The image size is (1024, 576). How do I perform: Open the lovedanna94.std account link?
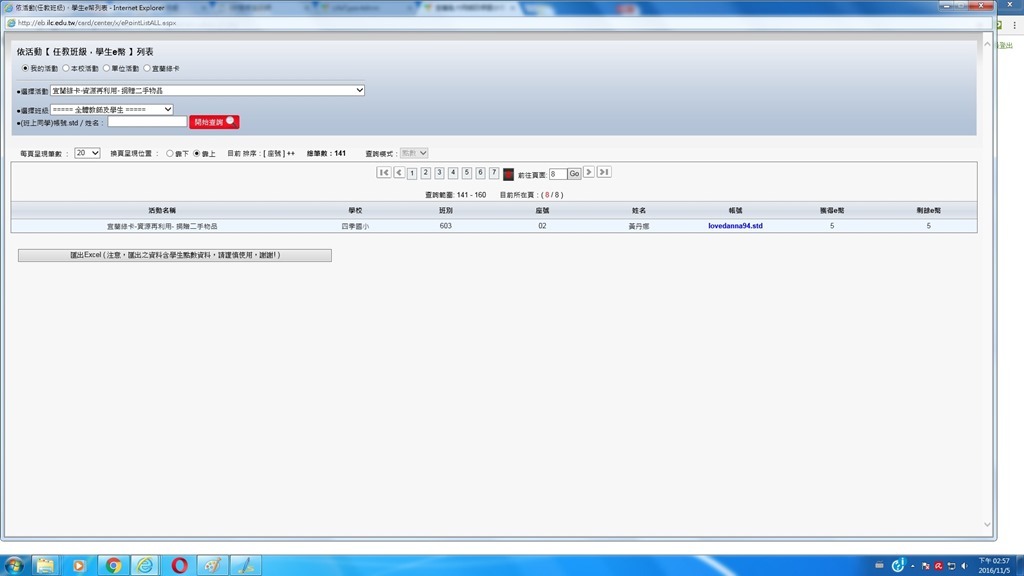(x=735, y=226)
